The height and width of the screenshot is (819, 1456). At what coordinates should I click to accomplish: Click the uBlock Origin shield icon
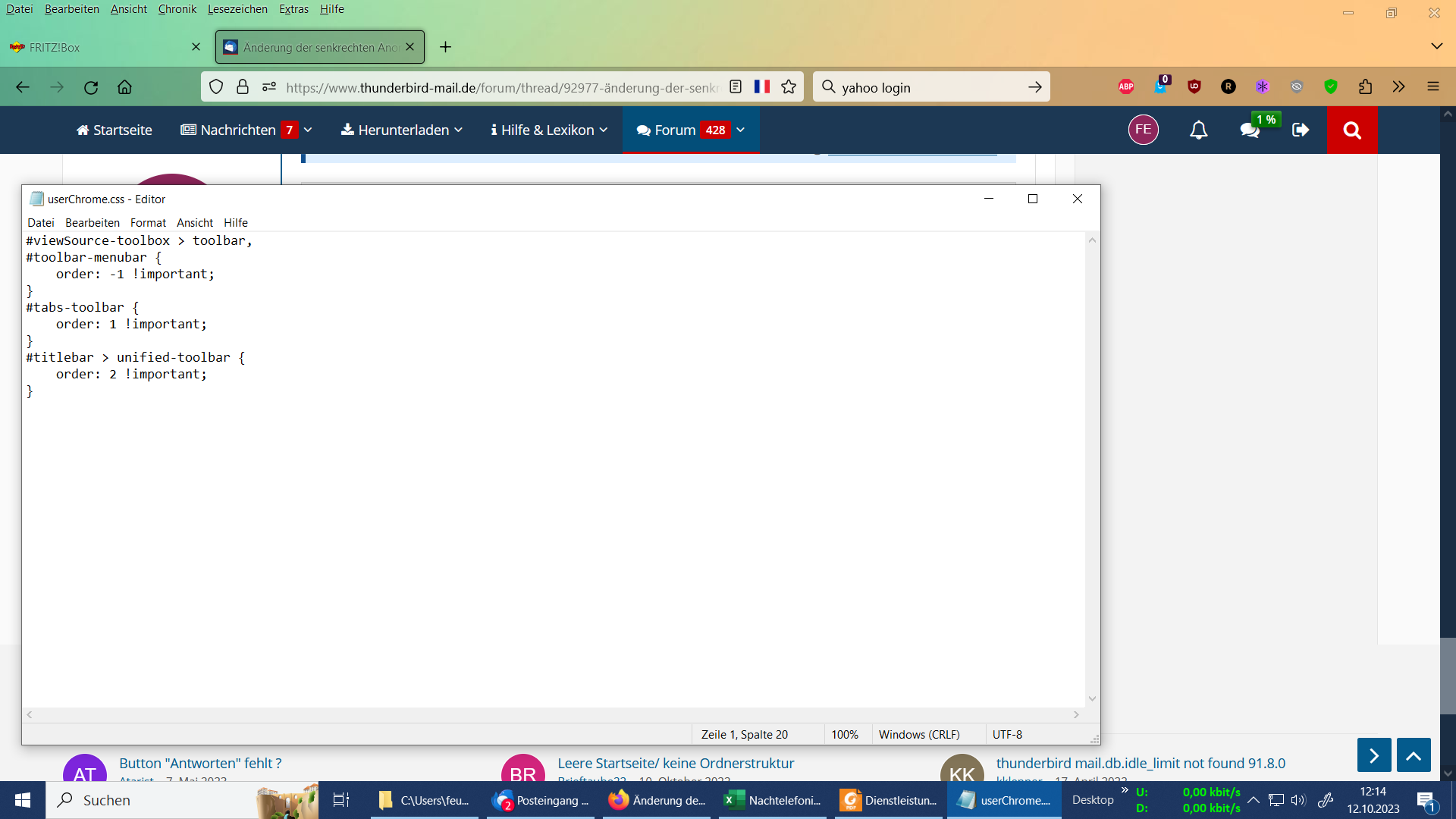click(1194, 86)
